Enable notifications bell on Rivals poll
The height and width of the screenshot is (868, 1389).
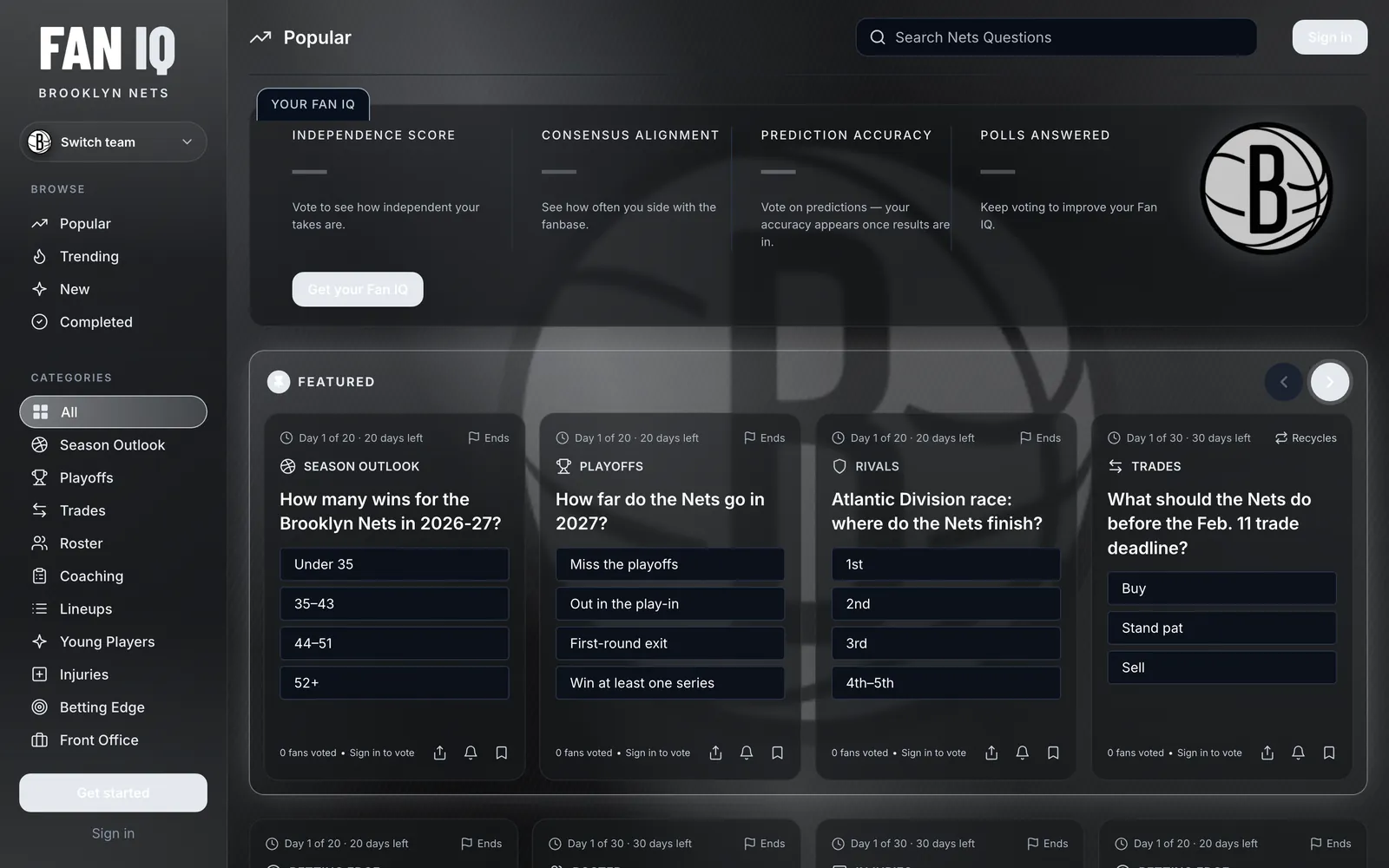(1023, 753)
